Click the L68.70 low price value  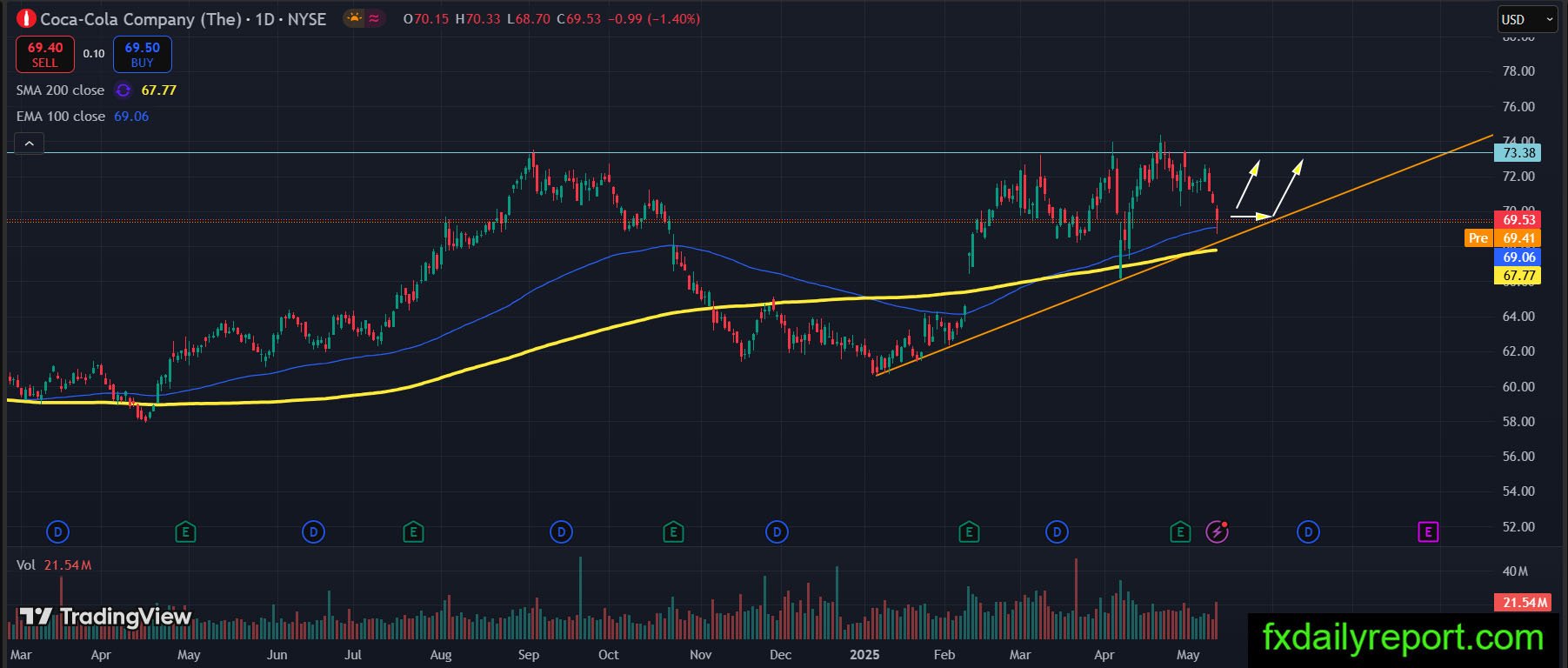click(528, 18)
